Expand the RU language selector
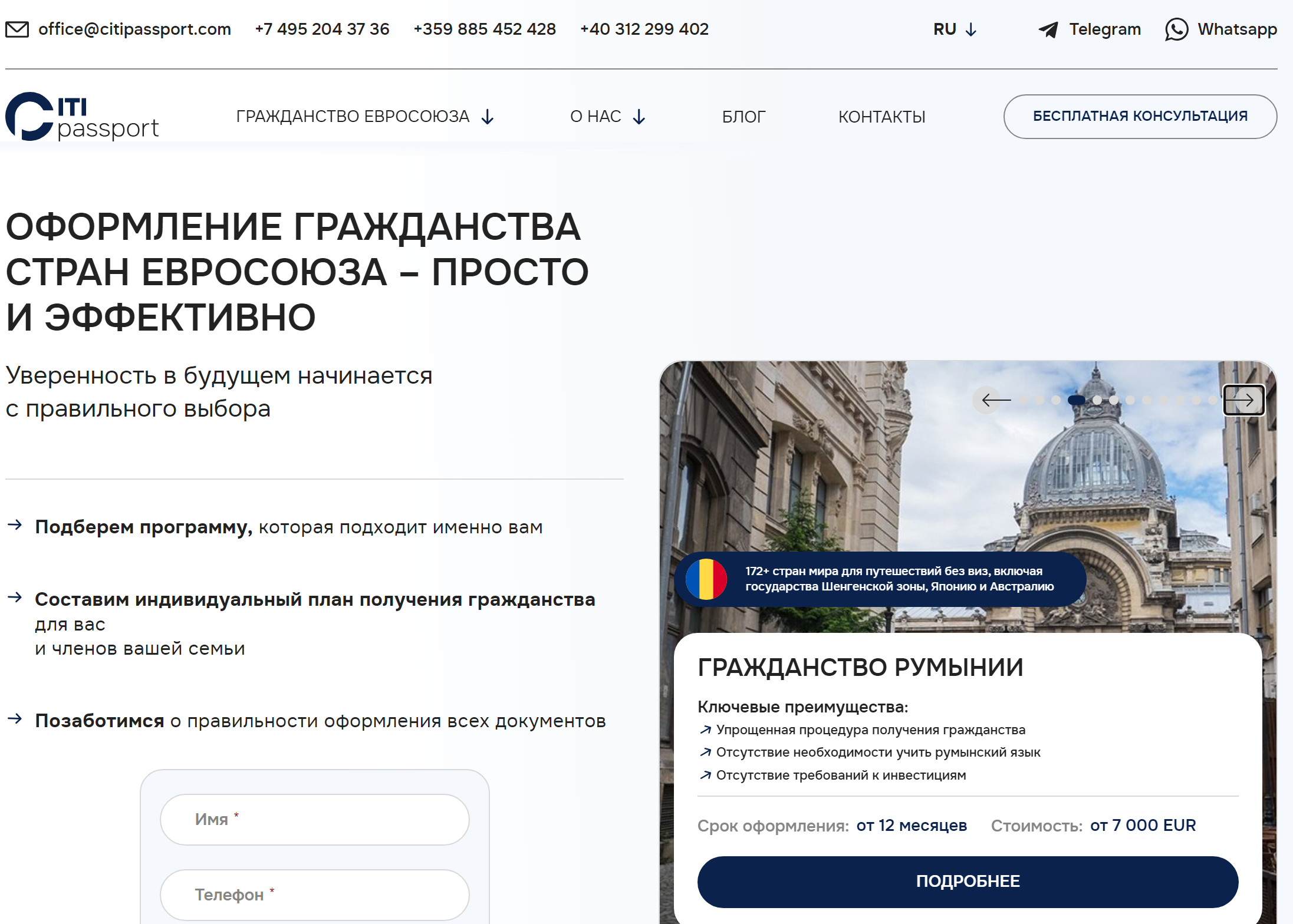This screenshot has width=1293, height=924. pyautogui.click(x=955, y=29)
